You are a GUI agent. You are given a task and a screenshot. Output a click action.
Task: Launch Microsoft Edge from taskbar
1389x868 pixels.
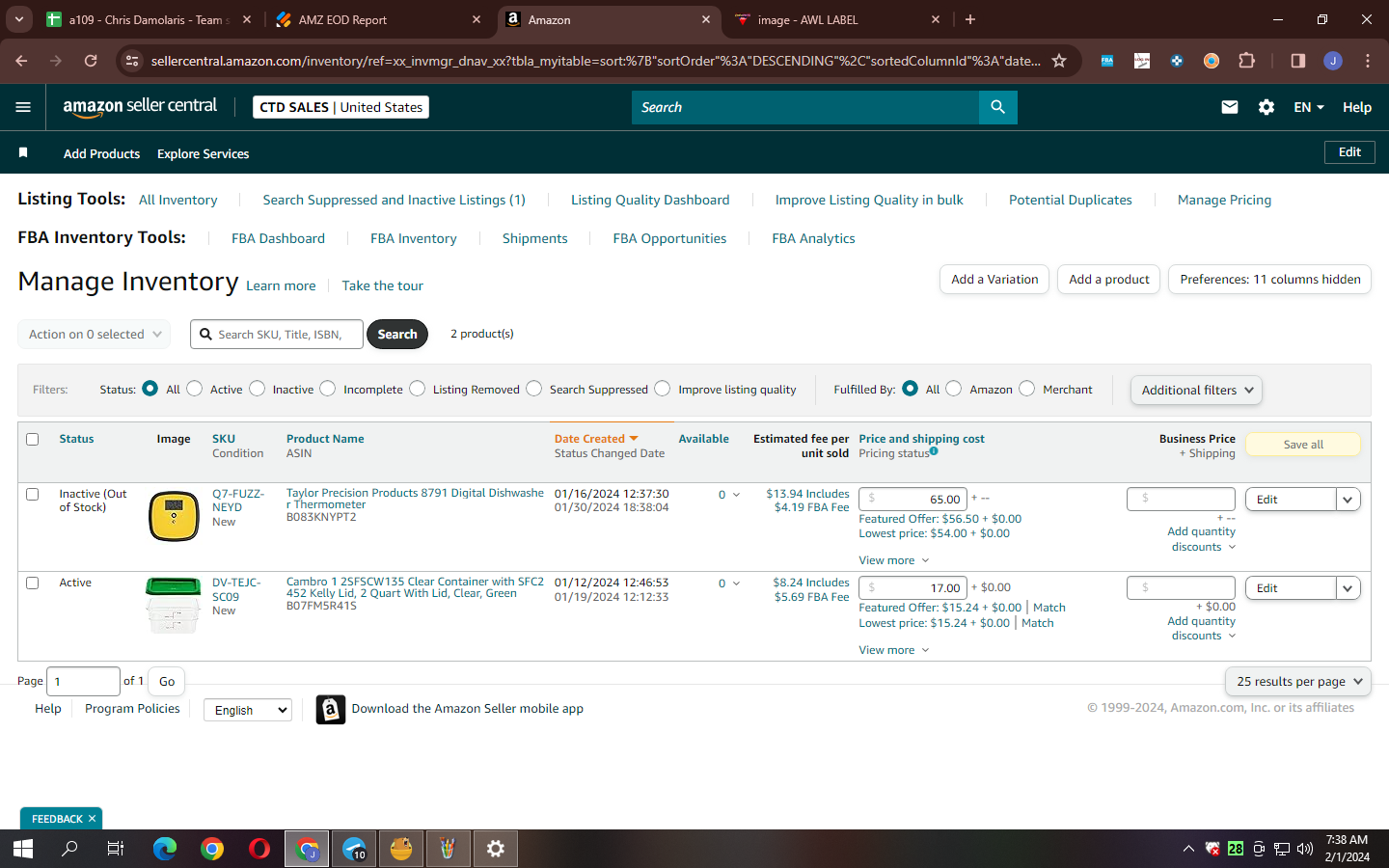[165, 849]
